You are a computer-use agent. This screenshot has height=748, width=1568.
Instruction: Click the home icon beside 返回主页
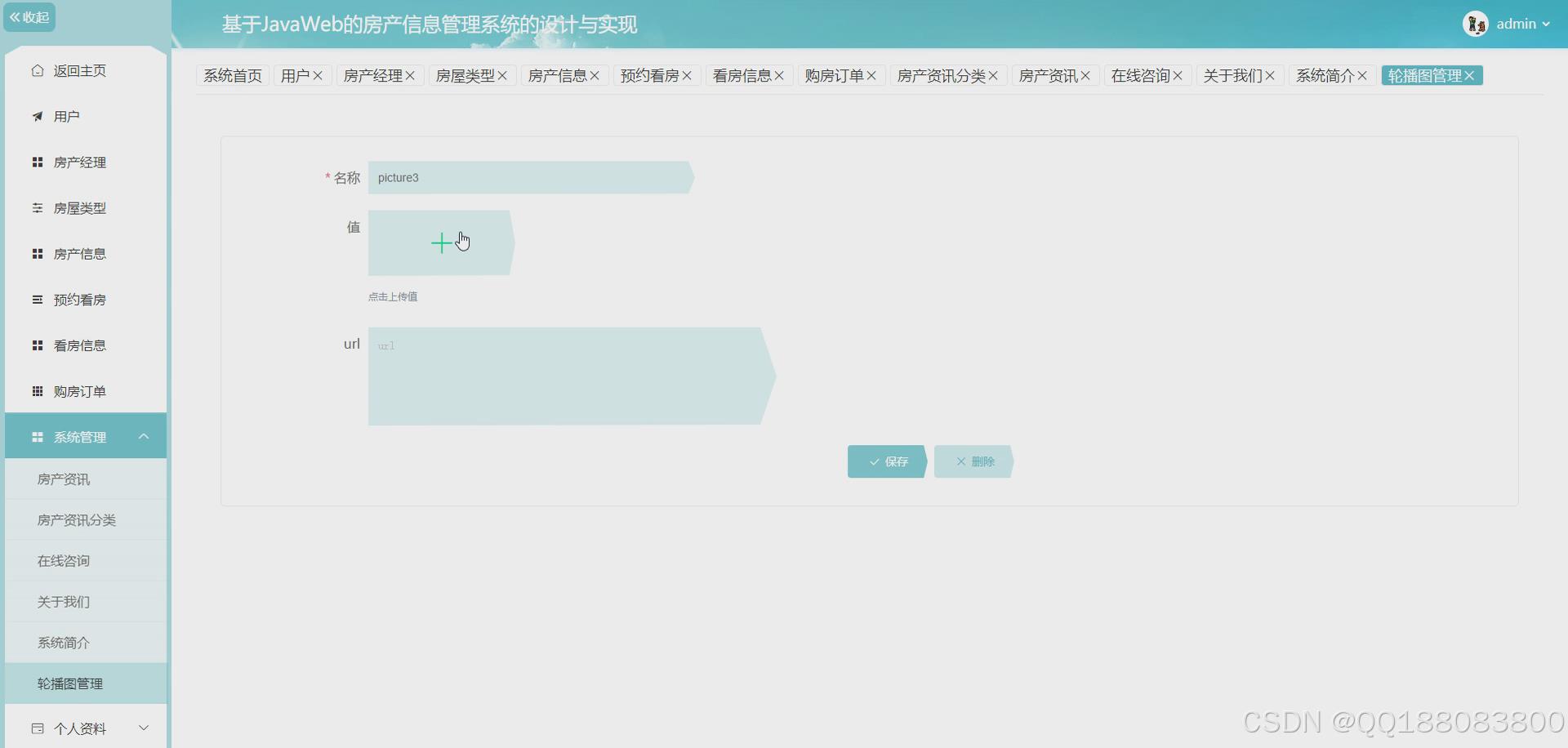pos(37,71)
